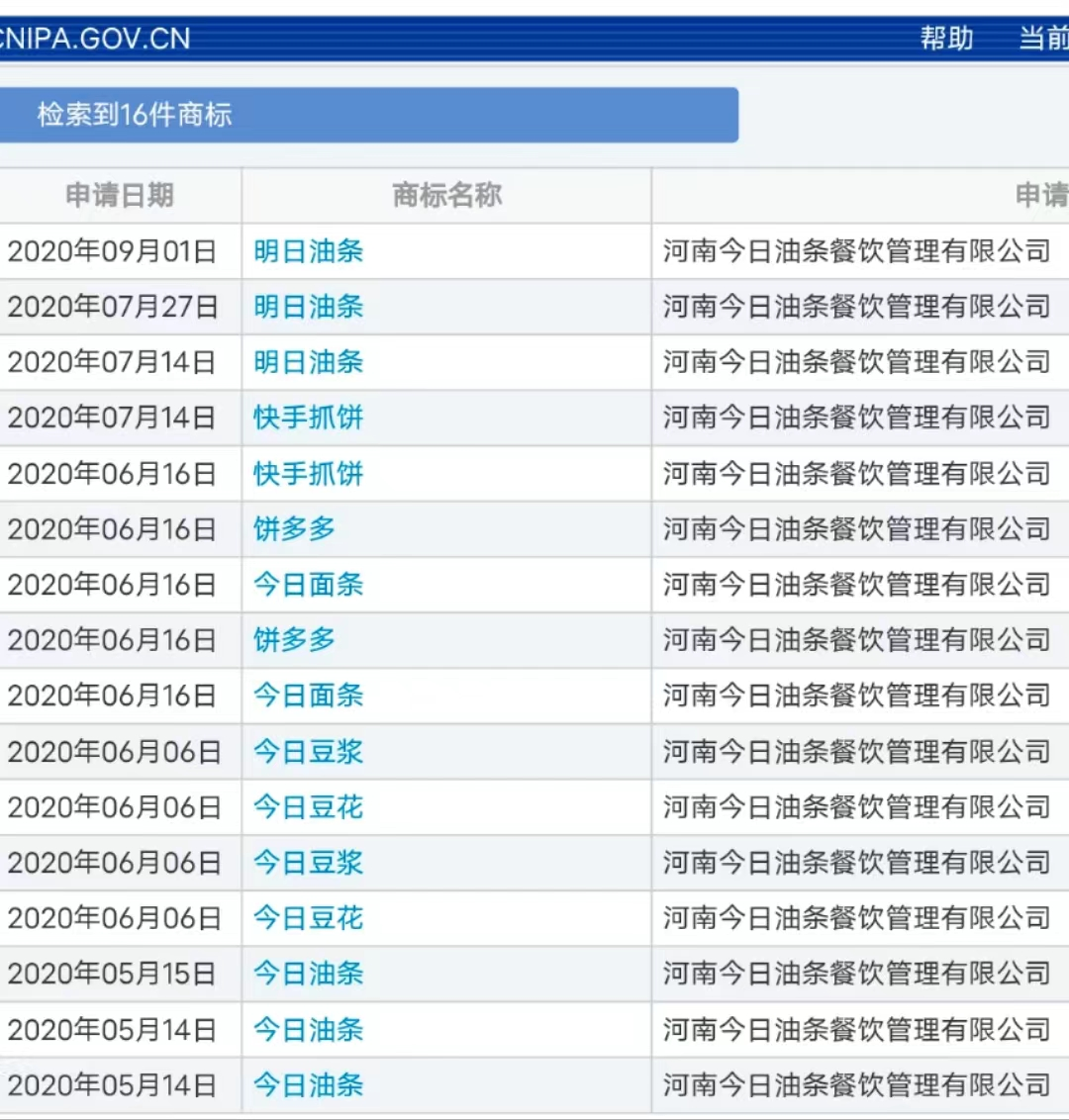Screen dimensions: 1069x1120
Task: Open the second 今日面条 trademark link
Action: [309, 696]
